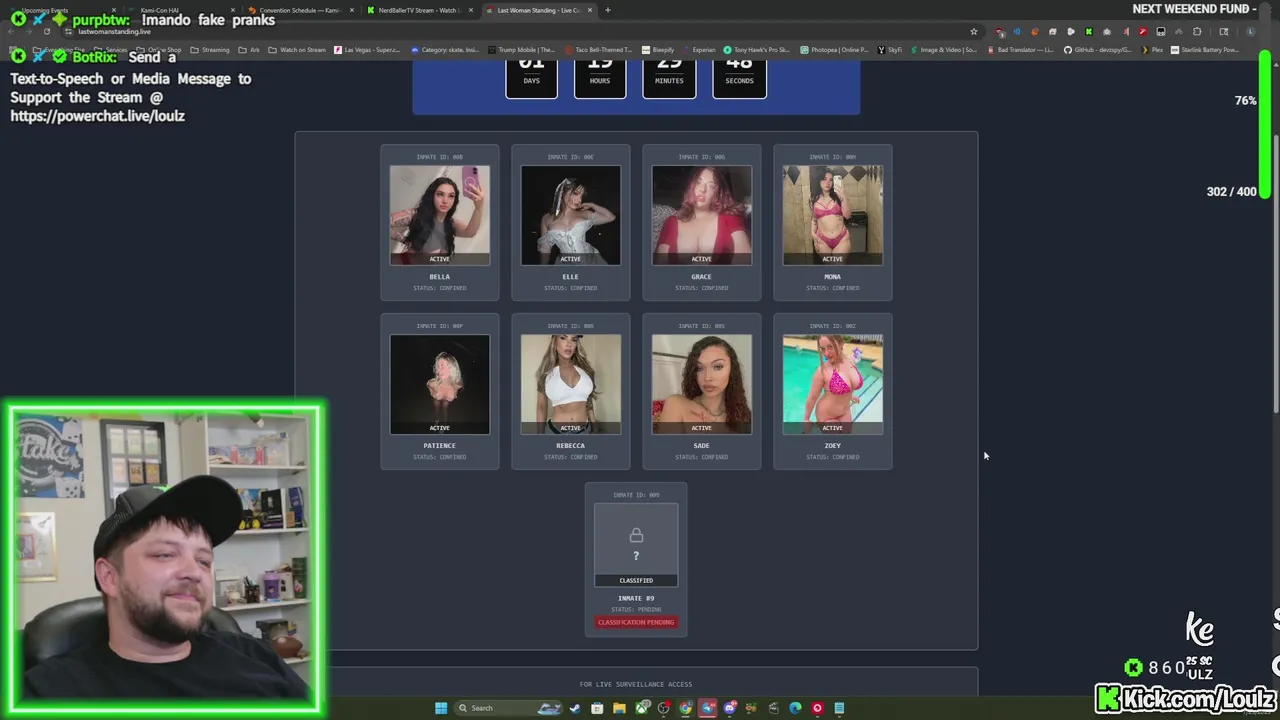Screen dimensions: 1280x720
Task: Open Zoey's inmate photo card
Action: point(832,384)
